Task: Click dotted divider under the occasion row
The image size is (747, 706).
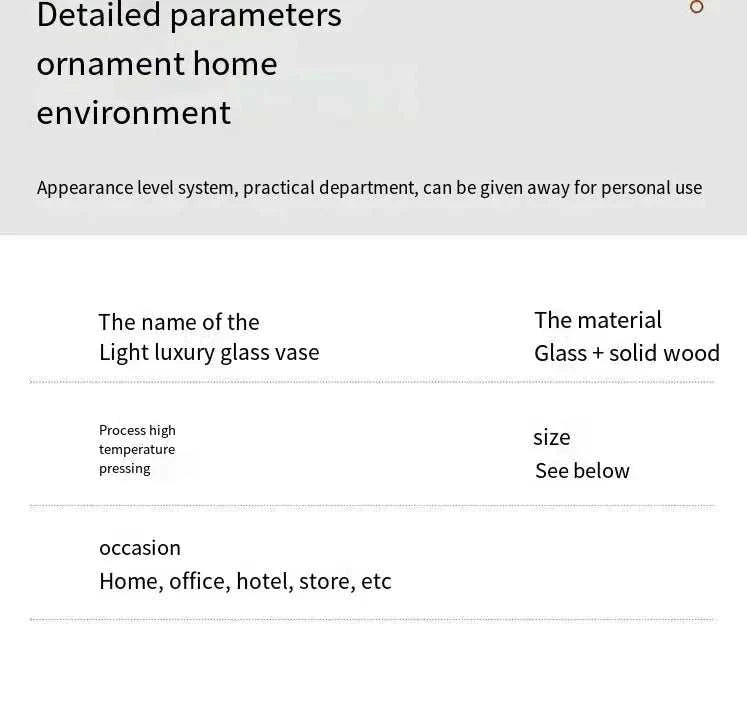Action: point(372,620)
